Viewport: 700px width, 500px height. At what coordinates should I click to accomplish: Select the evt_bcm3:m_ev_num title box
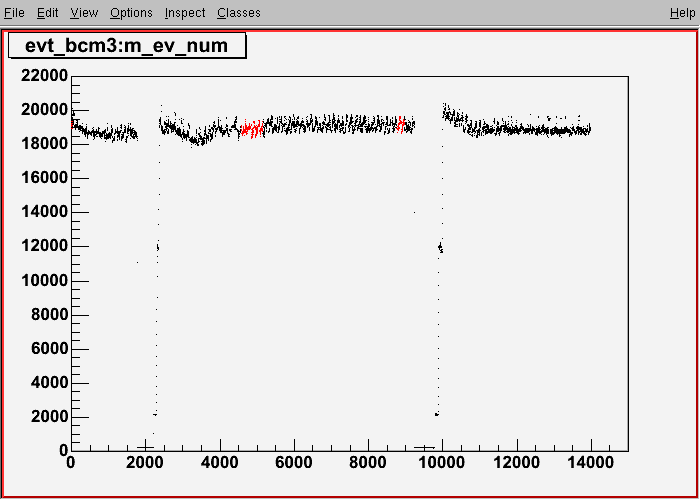click(x=127, y=46)
